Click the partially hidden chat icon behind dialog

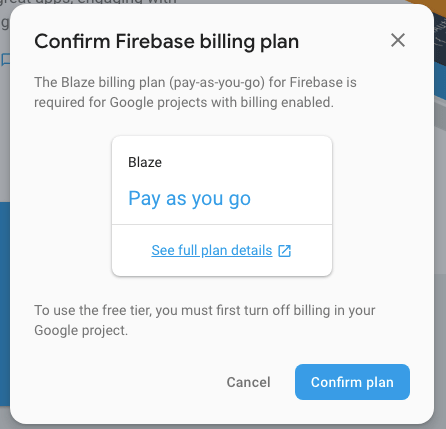tap(5, 60)
